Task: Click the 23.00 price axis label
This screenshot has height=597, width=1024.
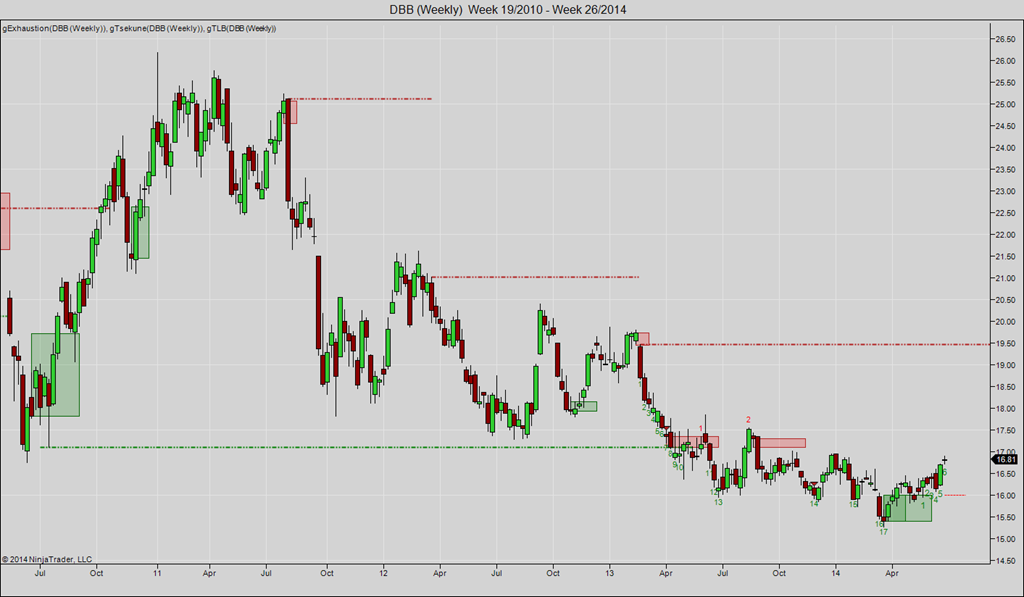Action: [x=1004, y=191]
